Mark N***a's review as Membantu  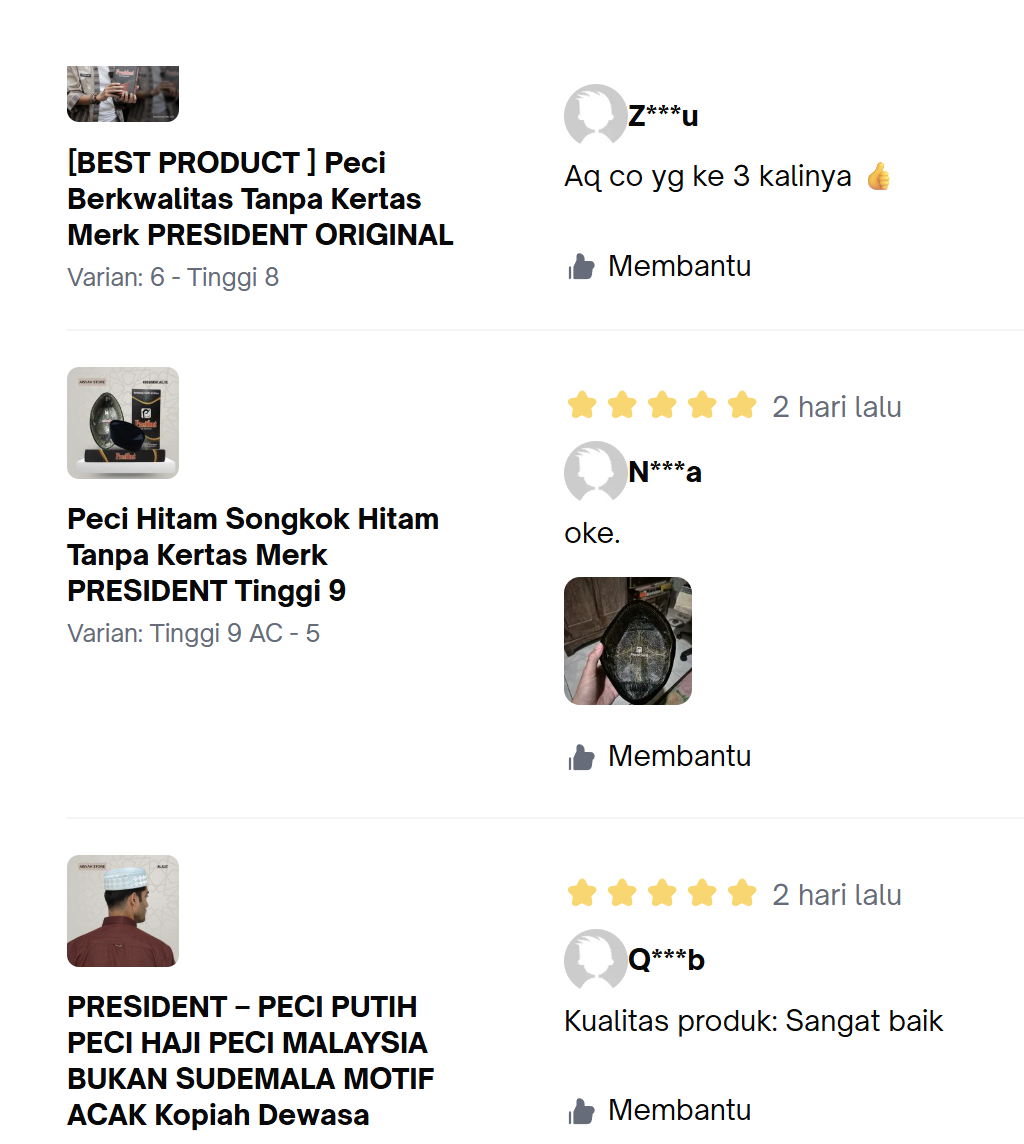(679, 757)
